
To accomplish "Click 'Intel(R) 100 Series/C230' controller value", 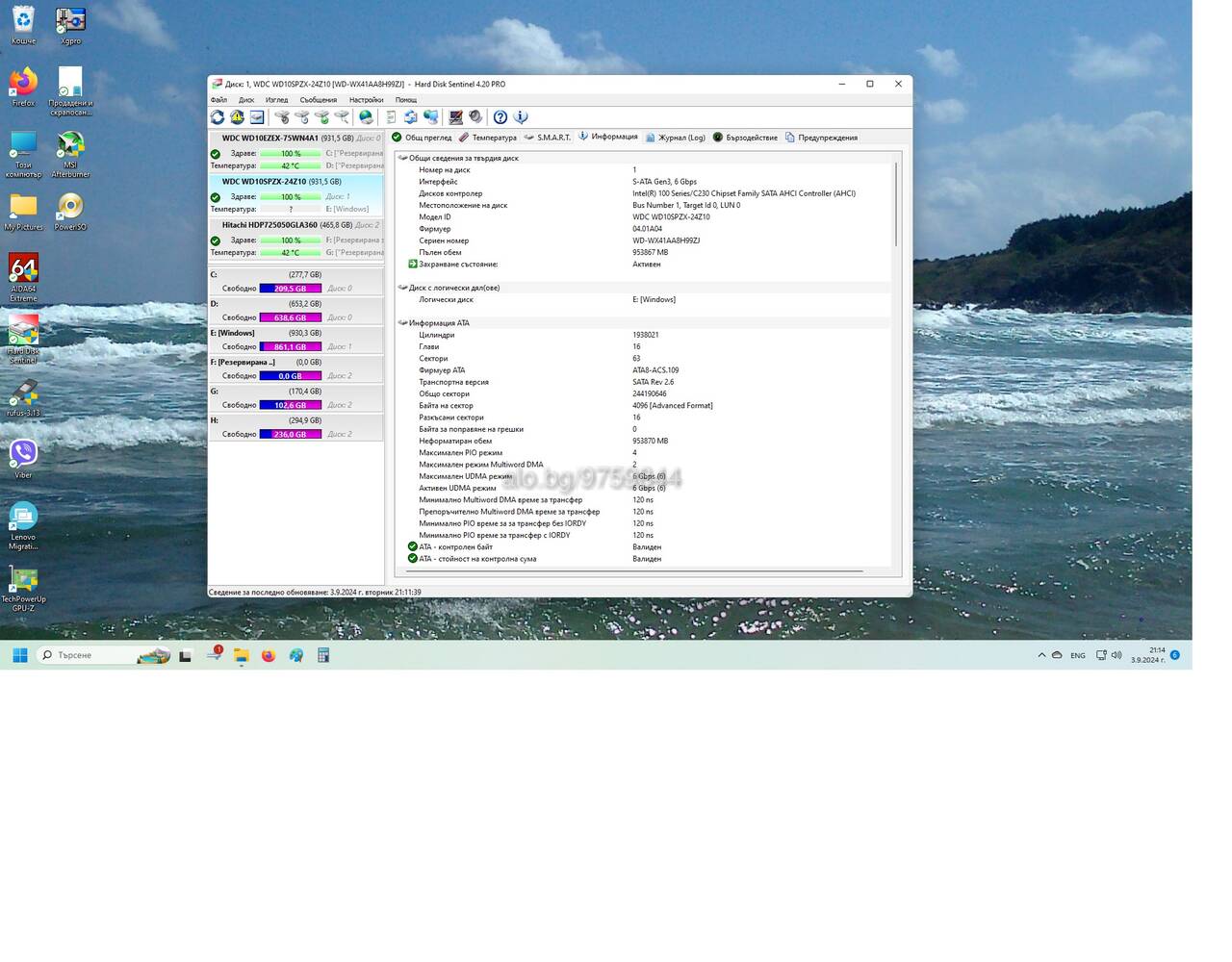I will [744, 193].
